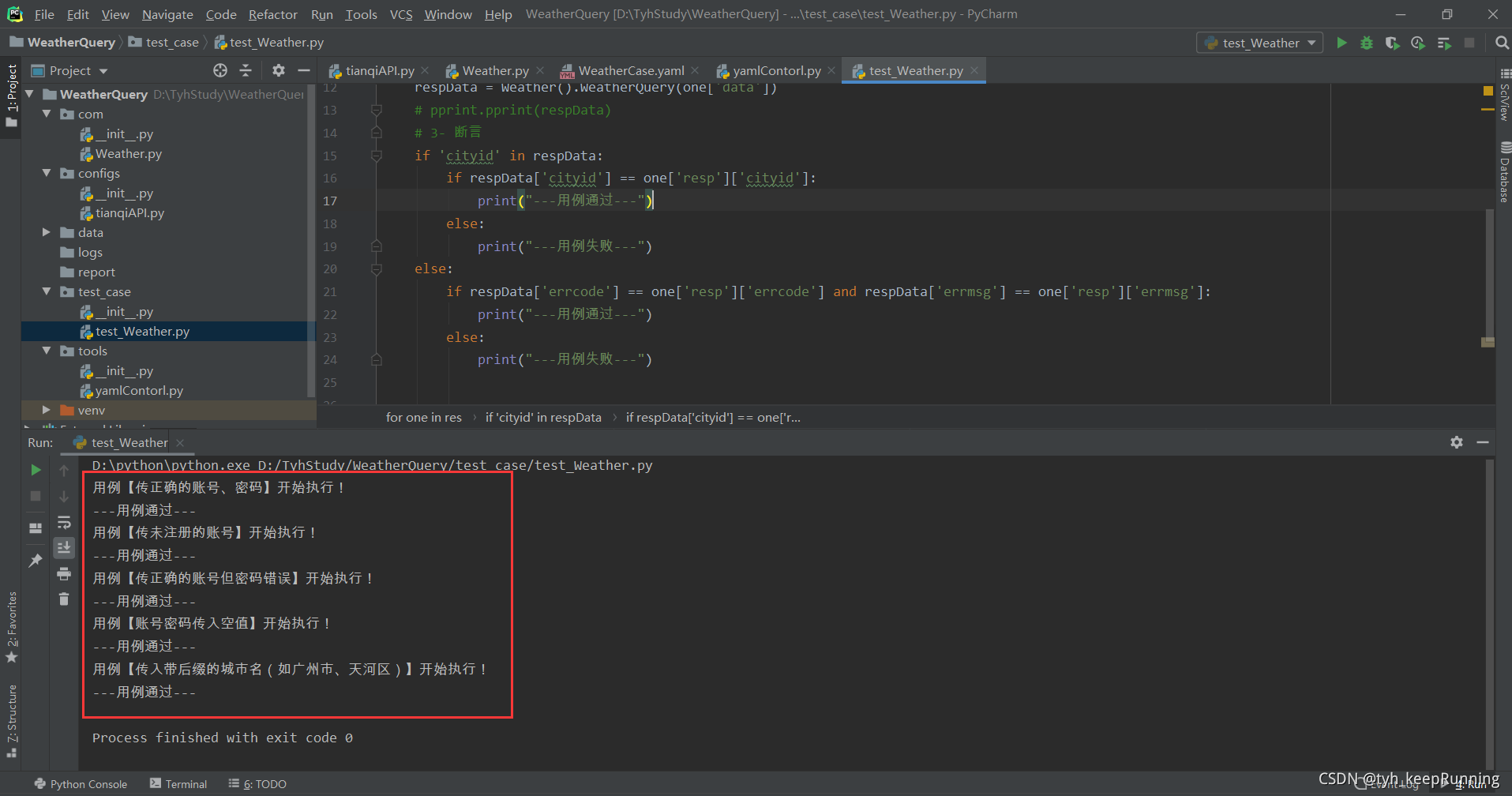1512x796 pixels.
Task: Move up the stack trace arrow
Action: [x=64, y=470]
